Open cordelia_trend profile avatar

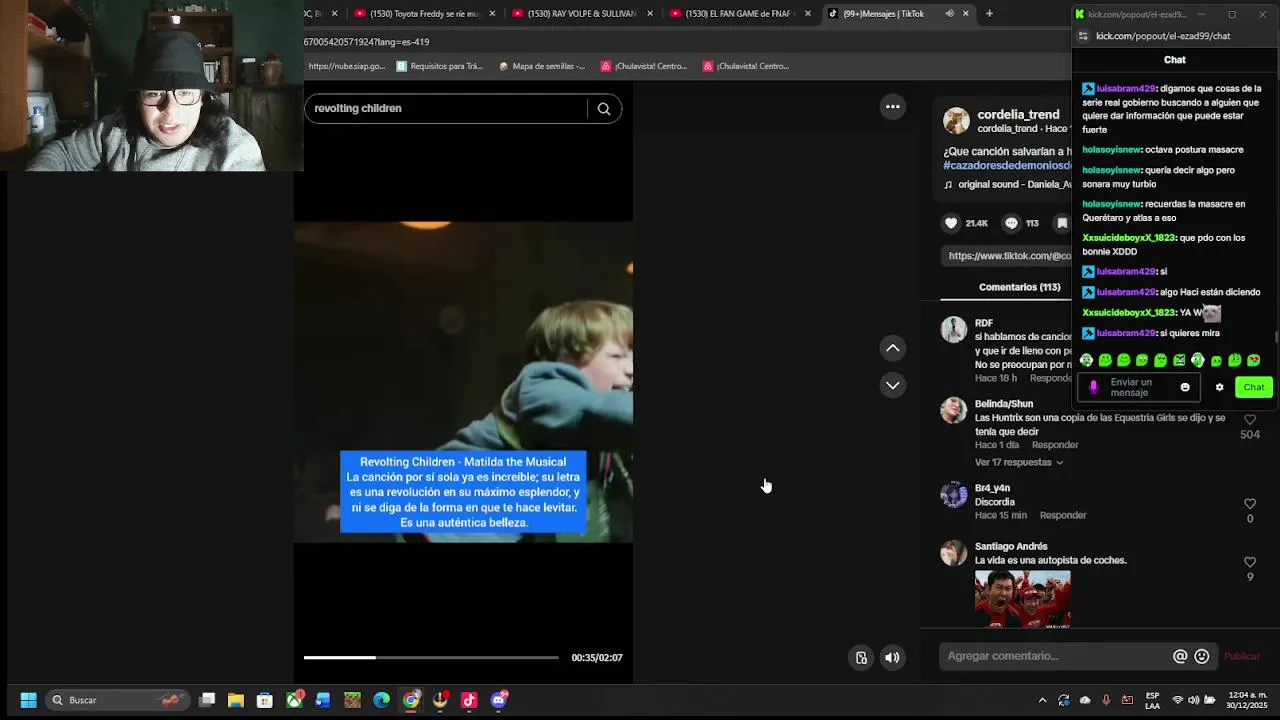coord(956,121)
